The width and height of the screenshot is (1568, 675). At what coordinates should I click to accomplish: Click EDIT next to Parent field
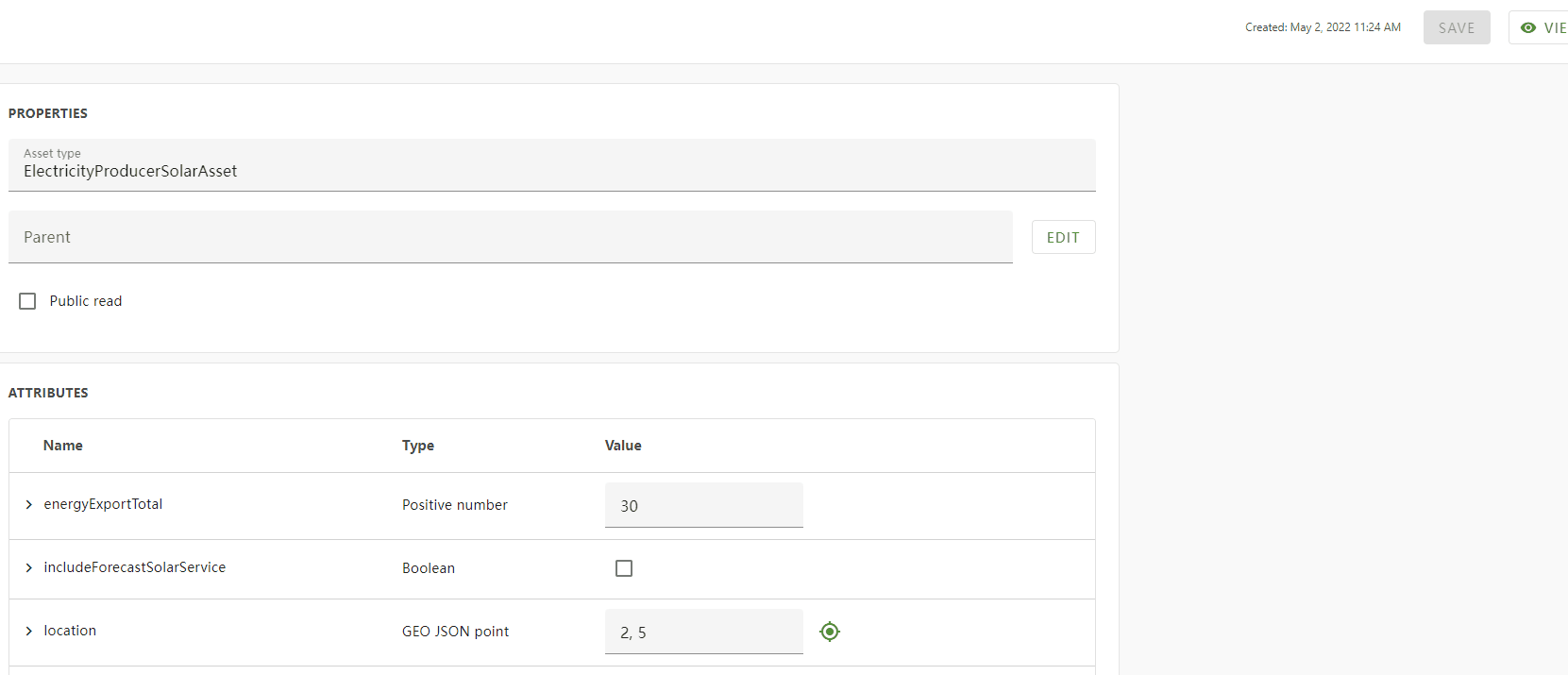(1063, 236)
